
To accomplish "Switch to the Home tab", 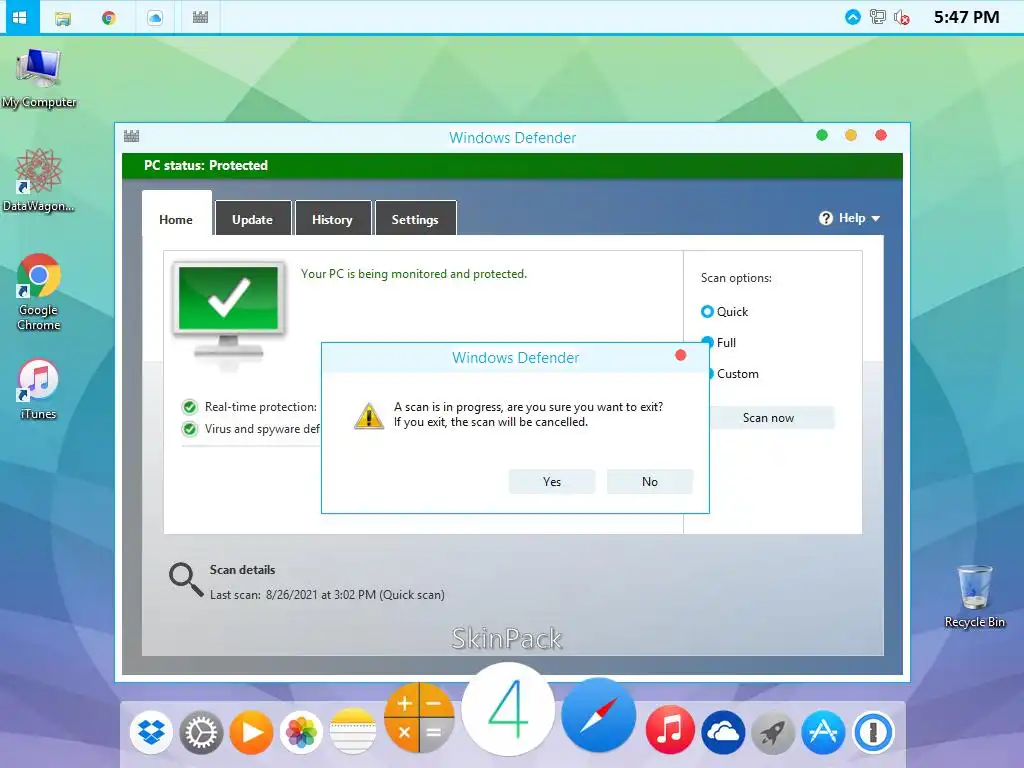I will coord(176,219).
